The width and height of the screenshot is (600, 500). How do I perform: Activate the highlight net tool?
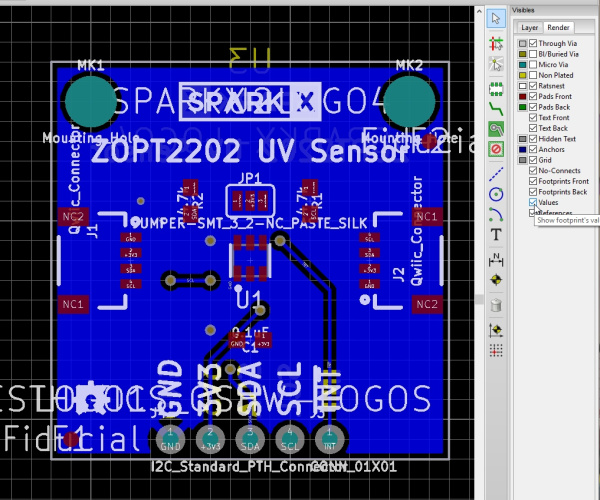pos(496,44)
